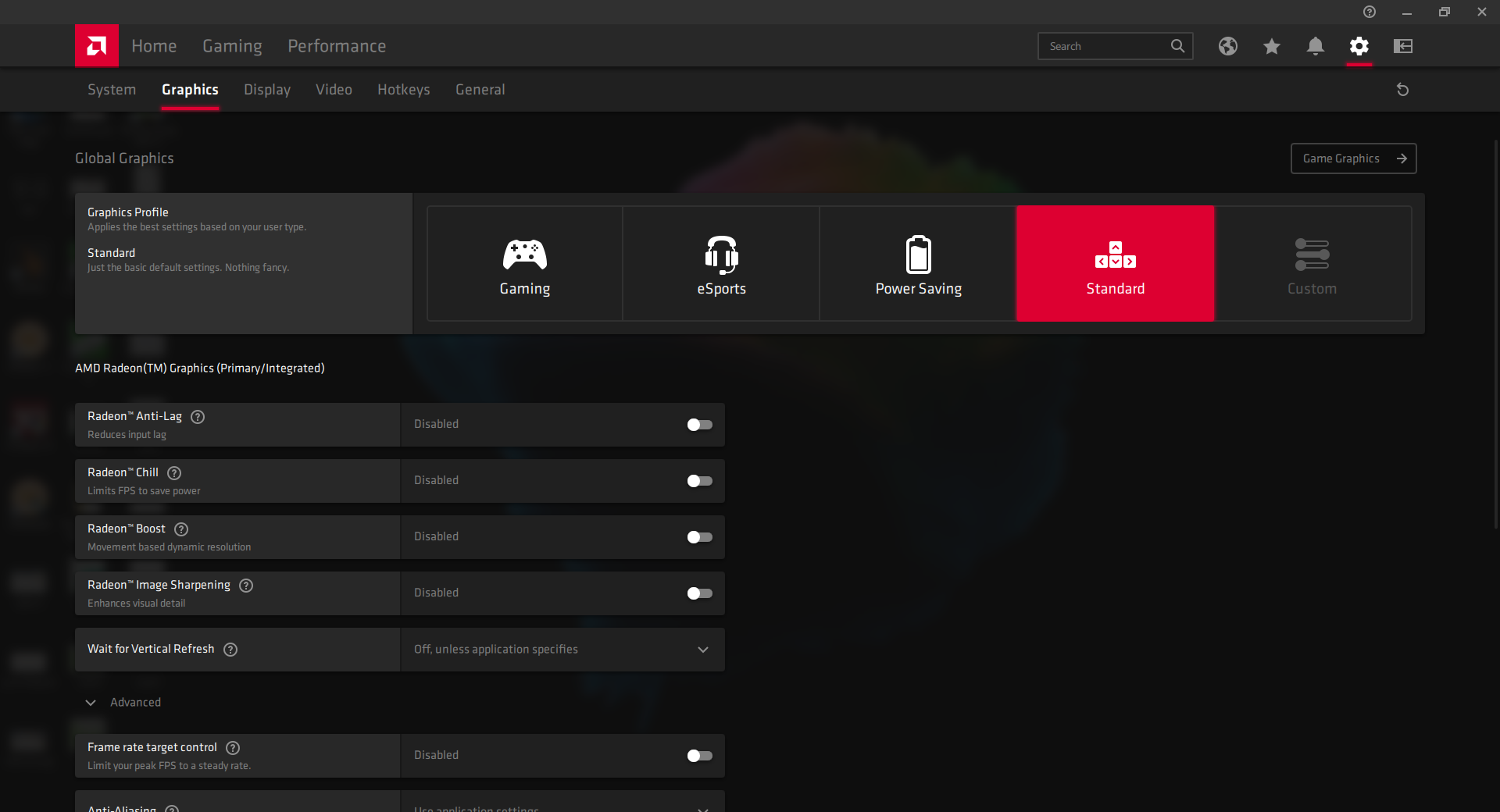1500x812 pixels.
Task: Open the Gaming tab in top navigation
Action: click(232, 46)
